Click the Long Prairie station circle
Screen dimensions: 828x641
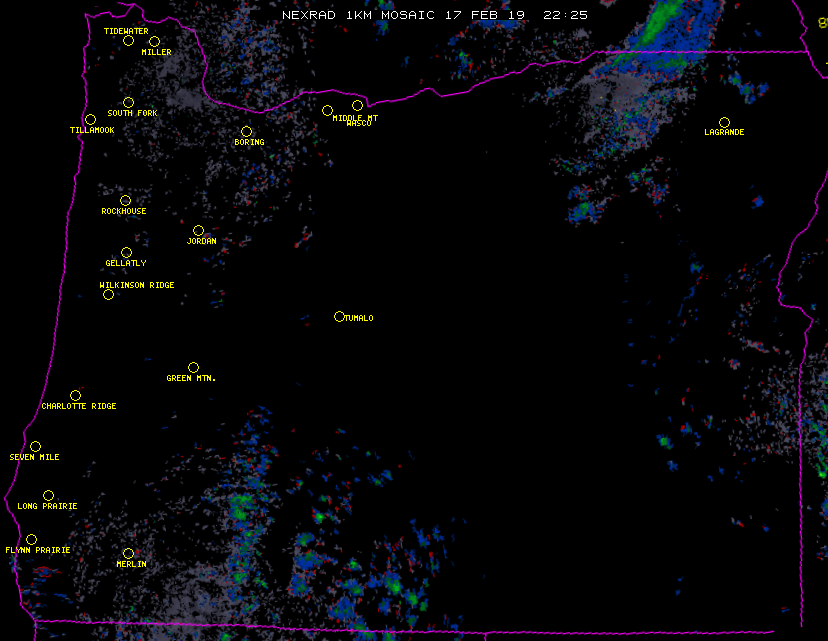coord(48,495)
